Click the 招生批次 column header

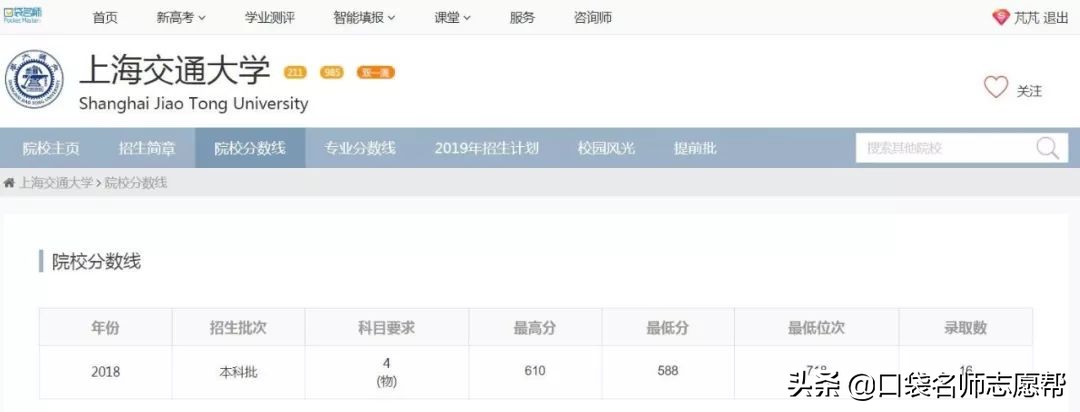click(238, 328)
